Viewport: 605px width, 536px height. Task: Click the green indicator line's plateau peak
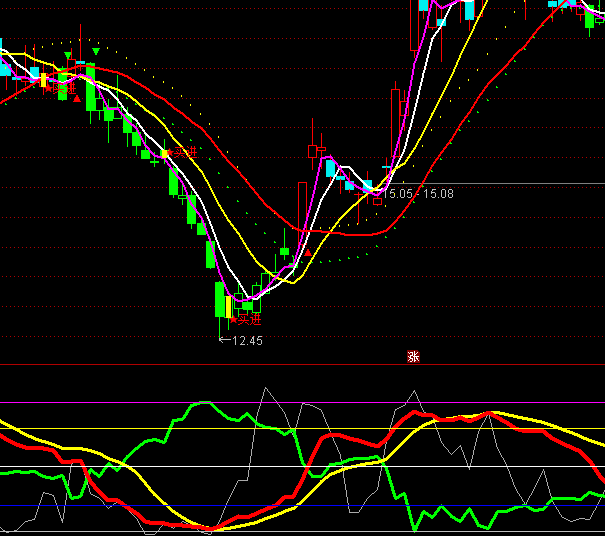pyautogui.click(x=204, y=403)
